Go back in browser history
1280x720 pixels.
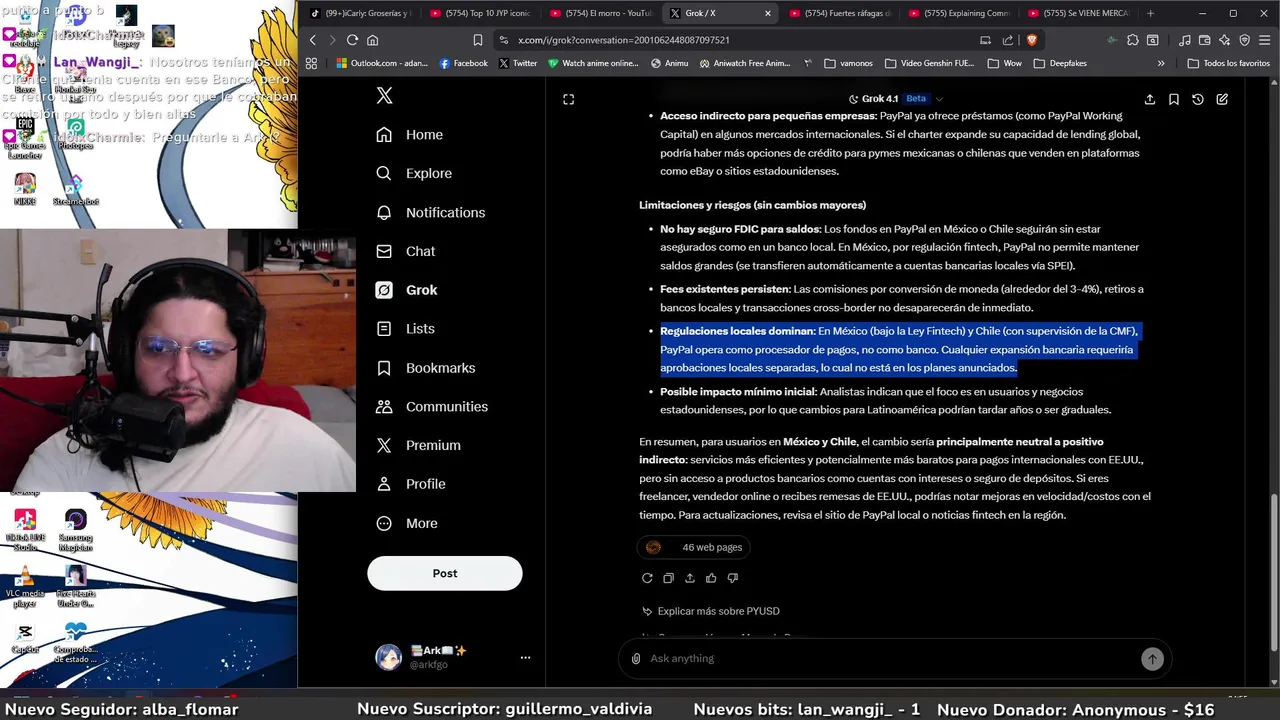313,40
